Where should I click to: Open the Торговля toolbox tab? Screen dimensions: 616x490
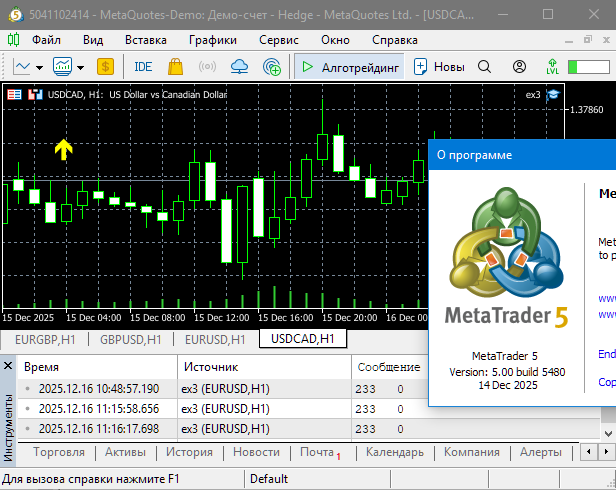[x=59, y=452]
